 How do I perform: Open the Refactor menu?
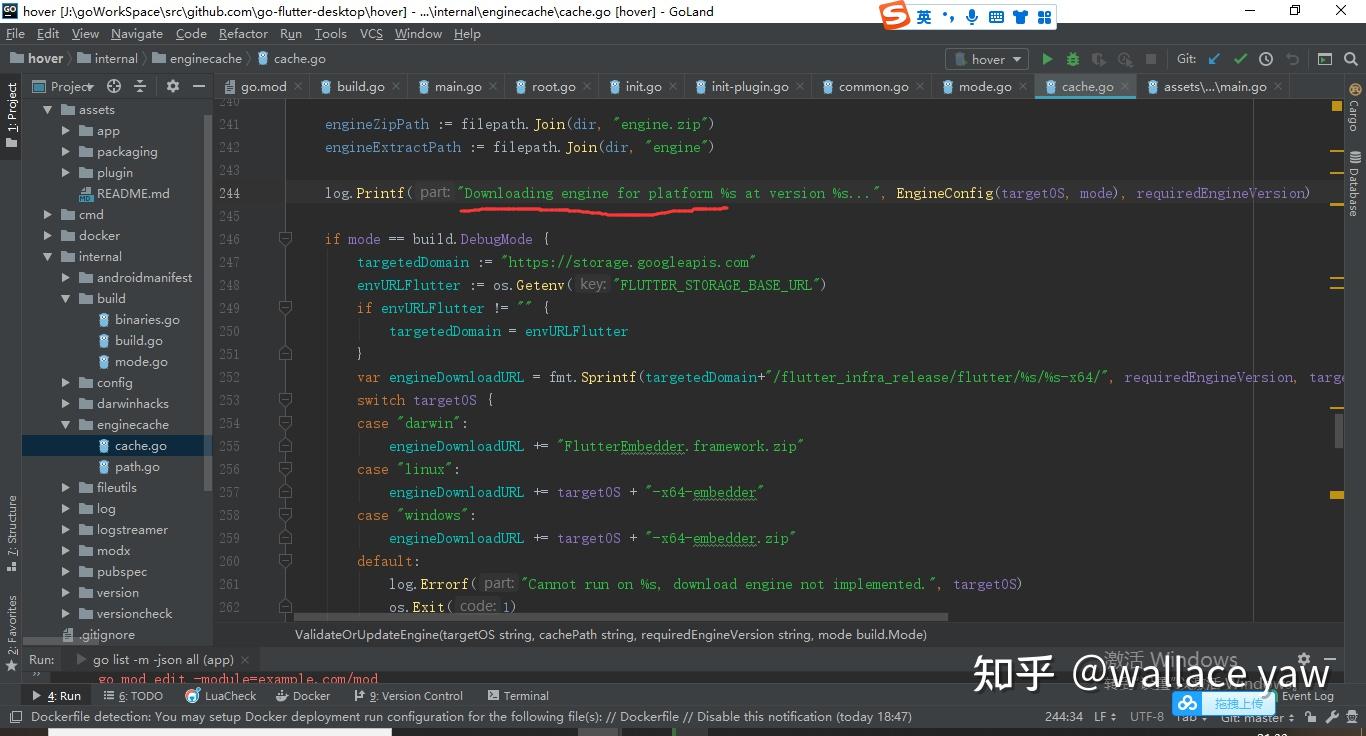(242, 33)
